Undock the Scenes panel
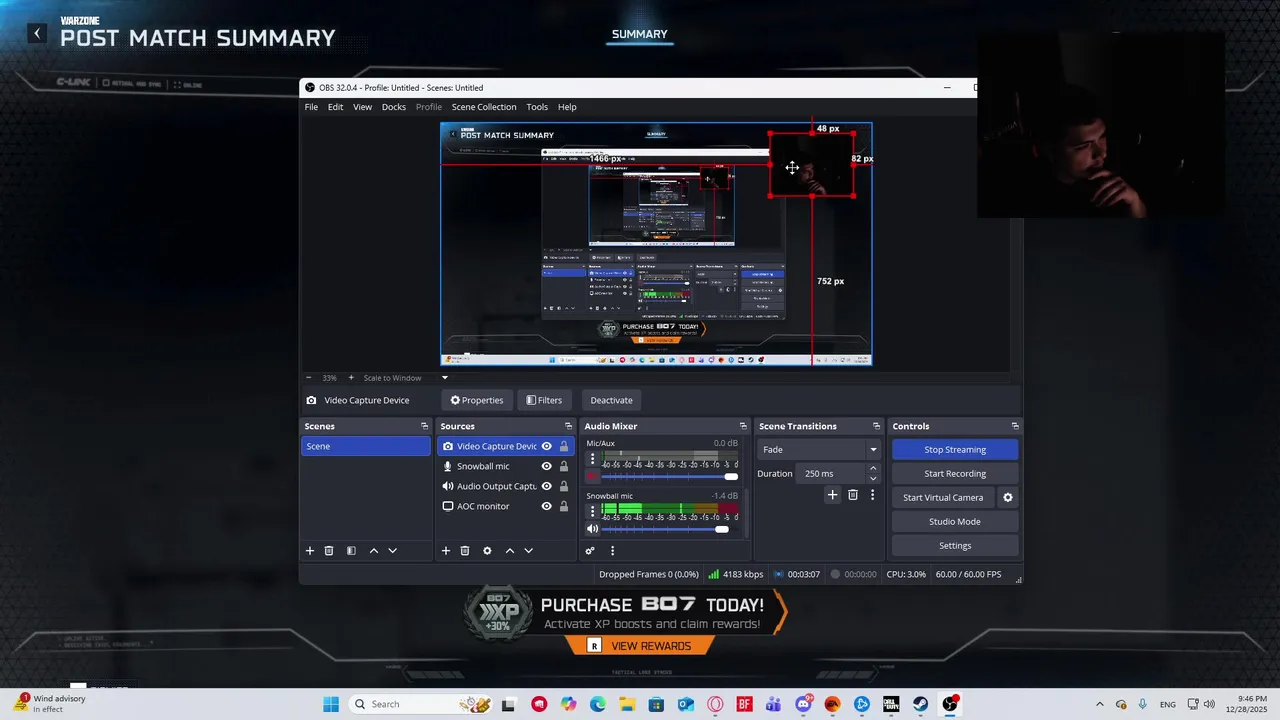This screenshot has height=720, width=1280. coord(425,426)
